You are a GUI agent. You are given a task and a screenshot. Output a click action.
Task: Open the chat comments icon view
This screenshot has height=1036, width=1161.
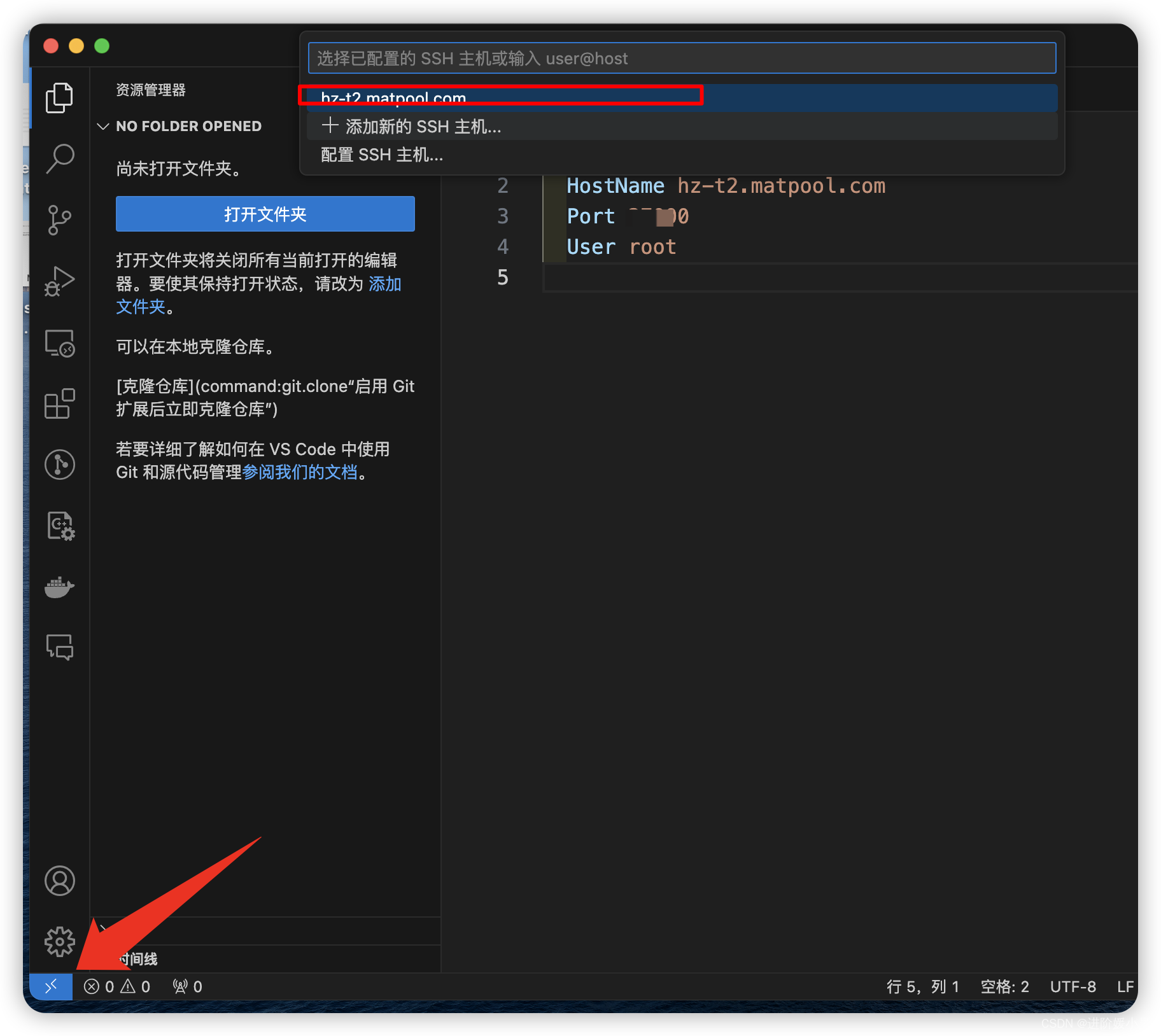point(60,647)
